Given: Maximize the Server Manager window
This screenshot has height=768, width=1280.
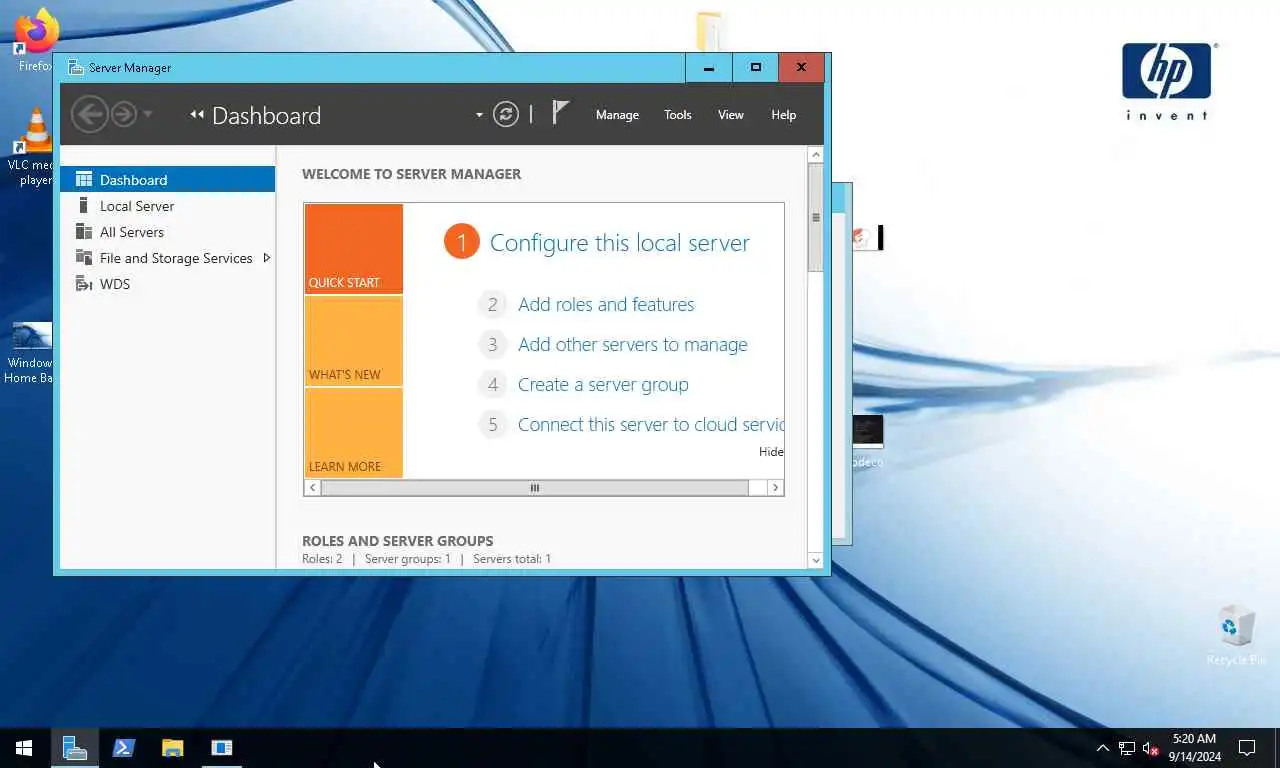Looking at the screenshot, I should click(756, 68).
